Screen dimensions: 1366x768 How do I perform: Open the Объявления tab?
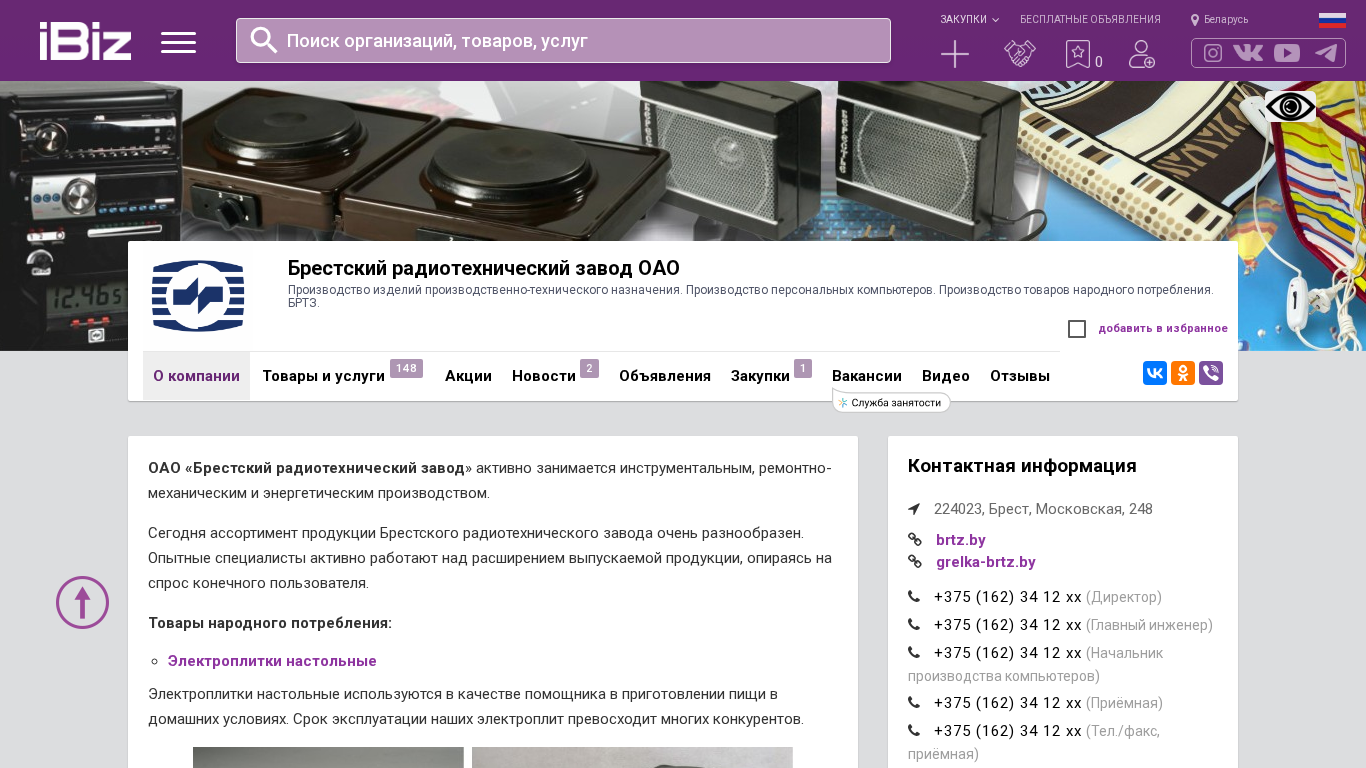pyautogui.click(x=665, y=376)
